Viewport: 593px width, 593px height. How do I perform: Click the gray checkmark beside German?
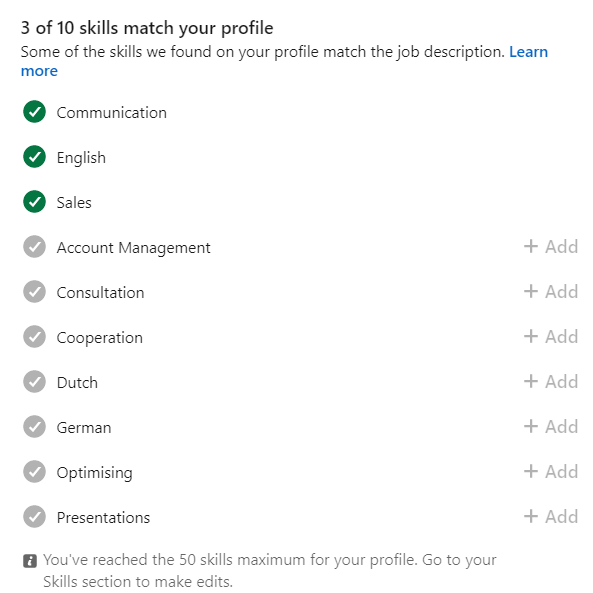pyautogui.click(x=34, y=427)
